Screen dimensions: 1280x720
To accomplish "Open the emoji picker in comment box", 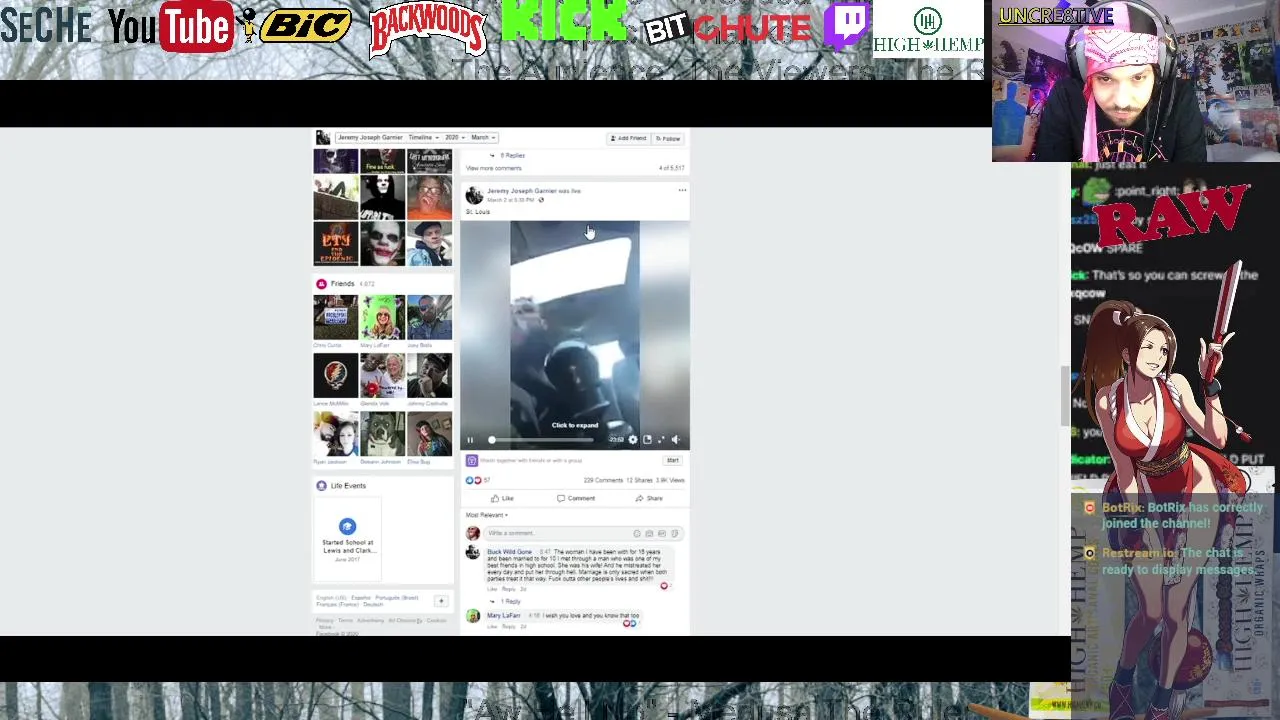I will pyautogui.click(x=637, y=534).
